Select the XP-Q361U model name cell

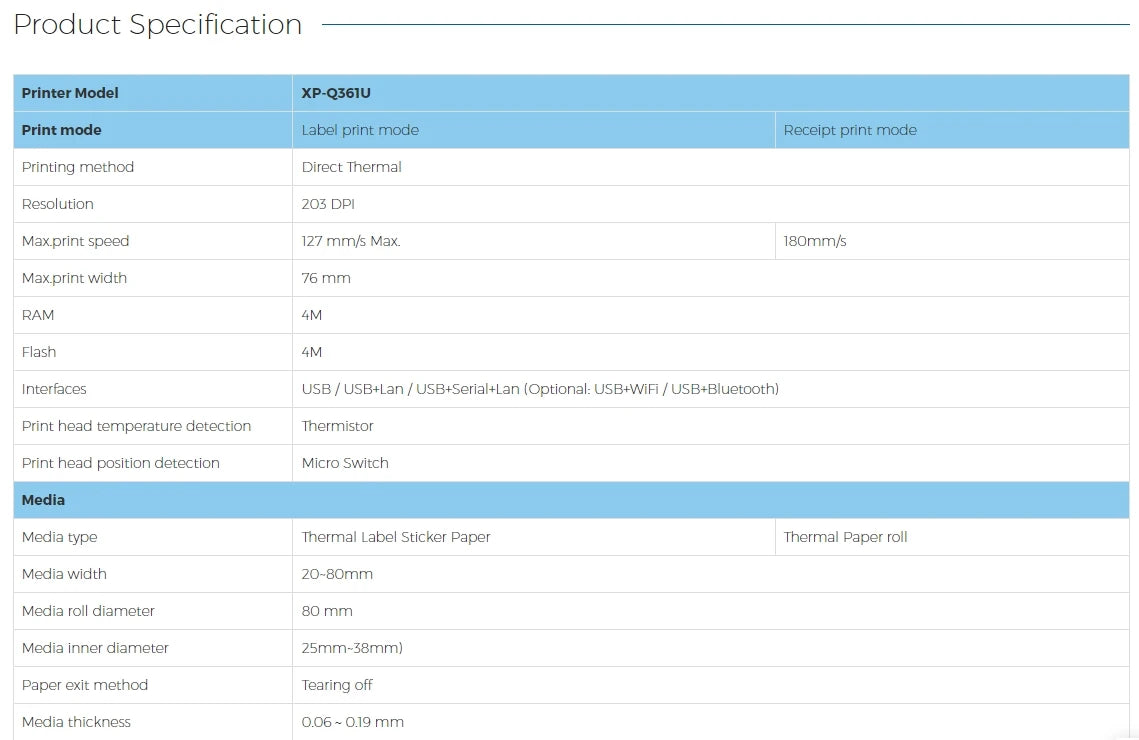pyautogui.click(x=336, y=93)
